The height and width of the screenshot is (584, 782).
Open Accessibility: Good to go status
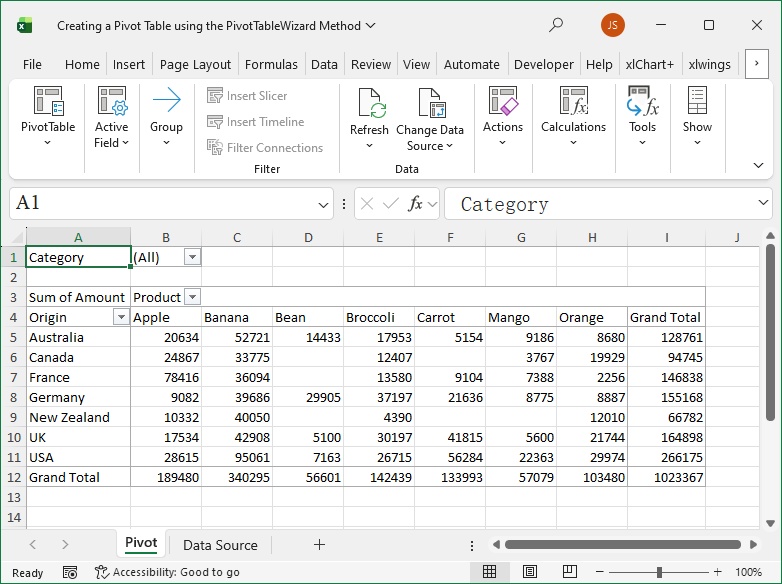[x=167, y=572]
